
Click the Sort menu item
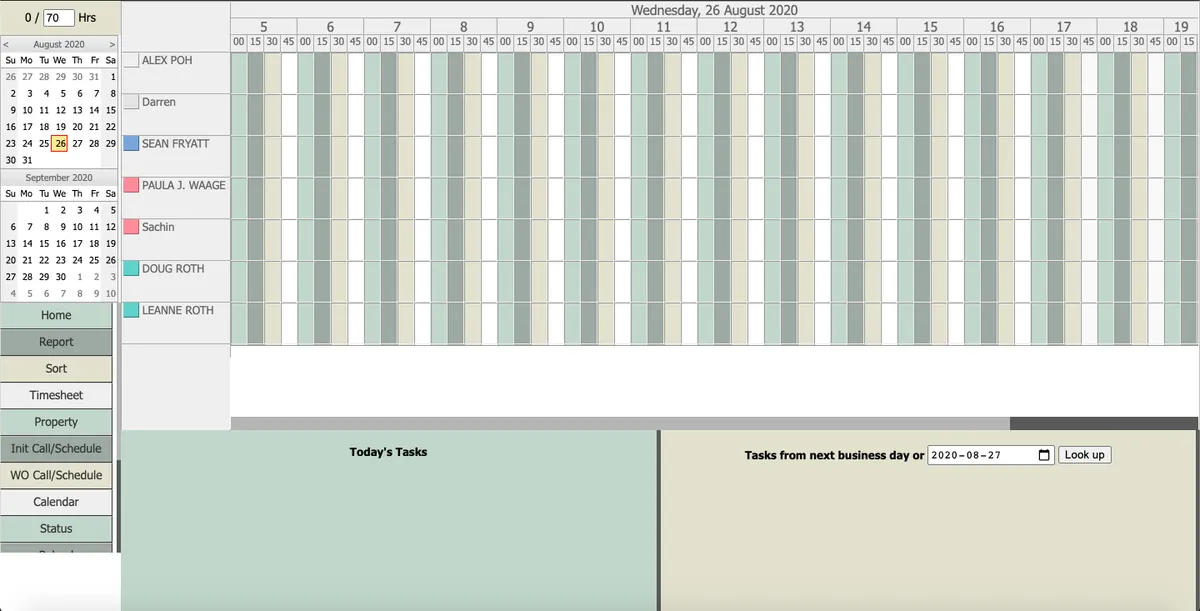(56, 369)
